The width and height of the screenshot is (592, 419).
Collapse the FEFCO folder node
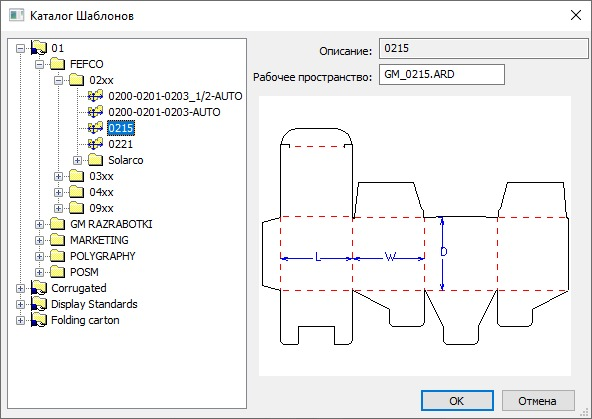(x=39, y=65)
